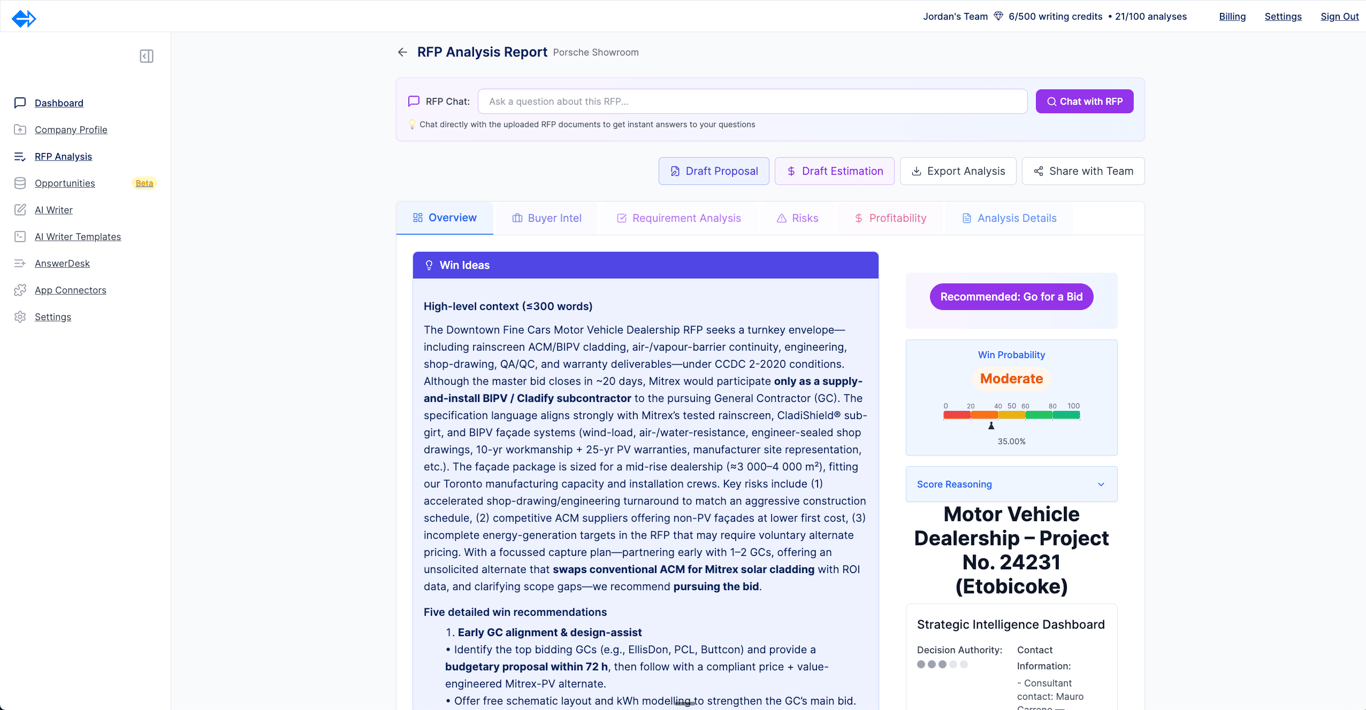Click the AnswerDesk sidebar icon
The image size is (1366, 710).
point(20,263)
